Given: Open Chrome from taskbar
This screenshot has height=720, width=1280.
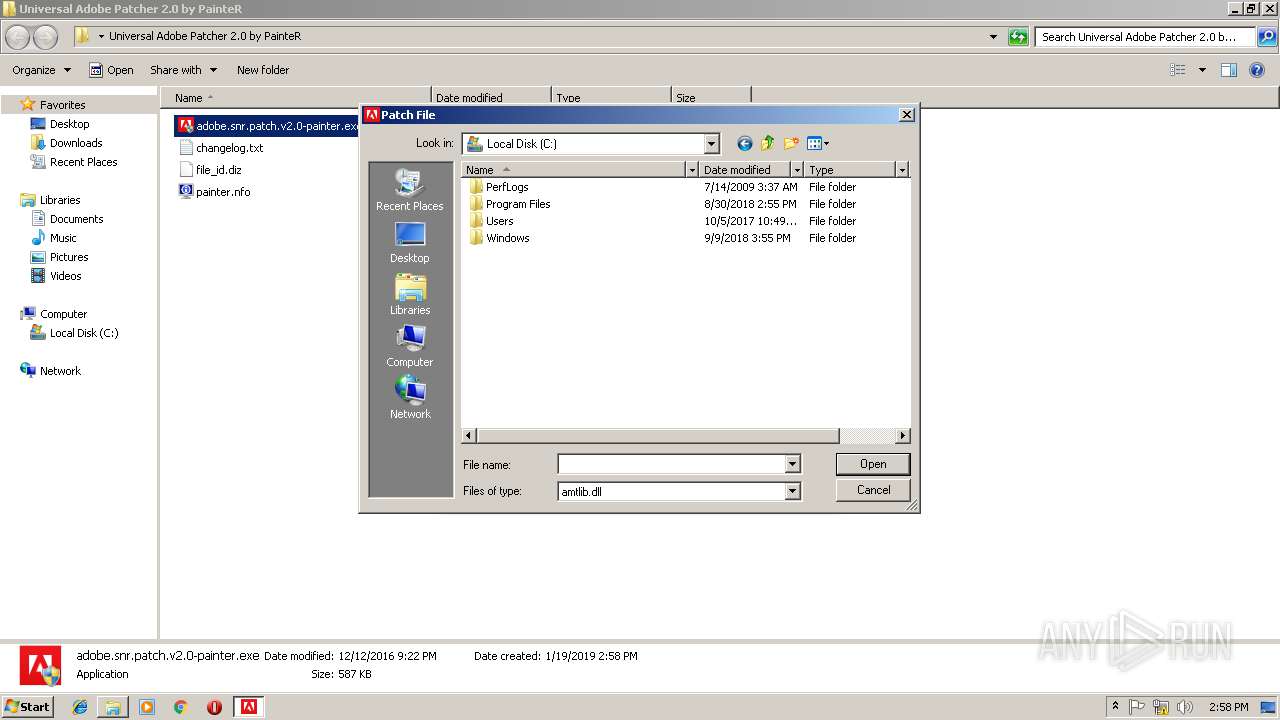Looking at the screenshot, I should pyautogui.click(x=180, y=707).
